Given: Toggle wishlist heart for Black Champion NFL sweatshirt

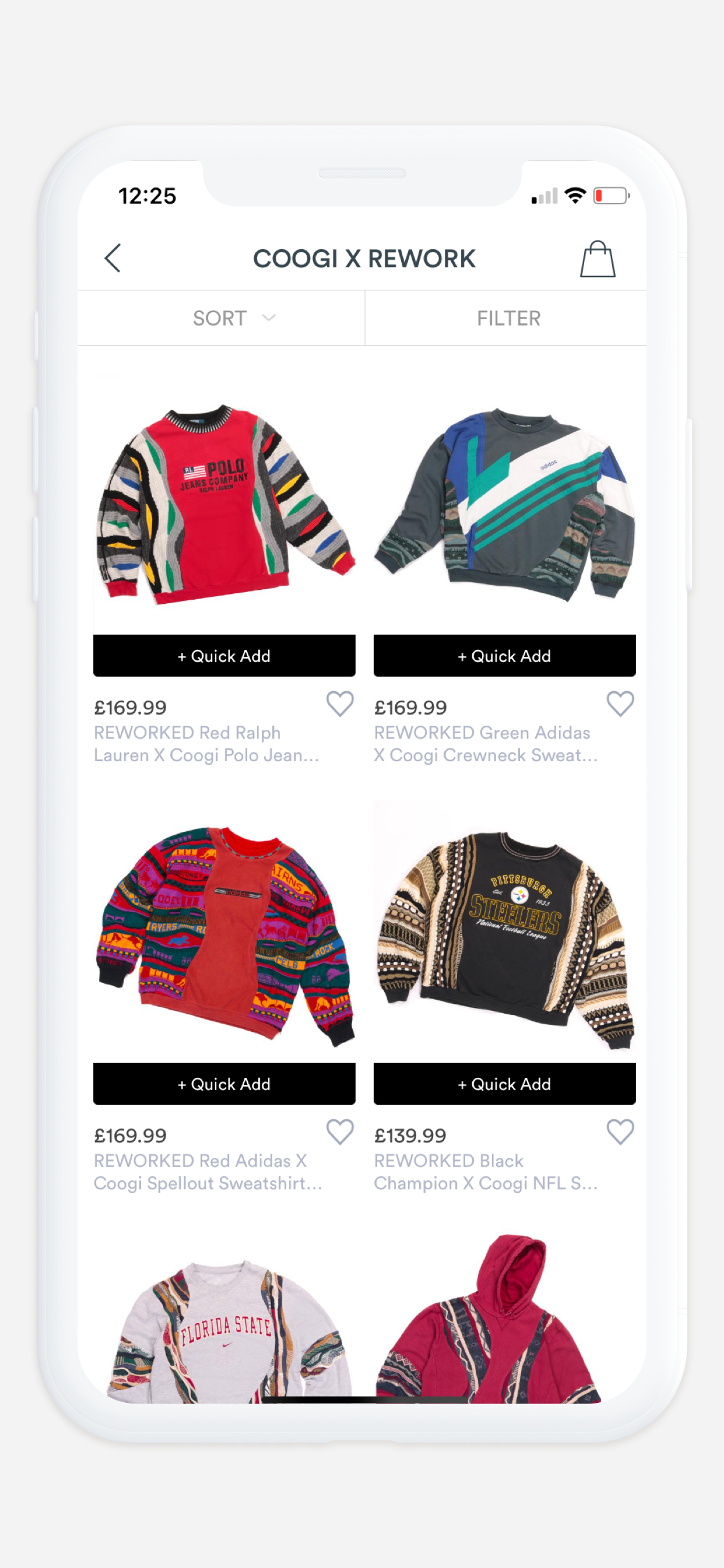Looking at the screenshot, I should pos(620,1132).
